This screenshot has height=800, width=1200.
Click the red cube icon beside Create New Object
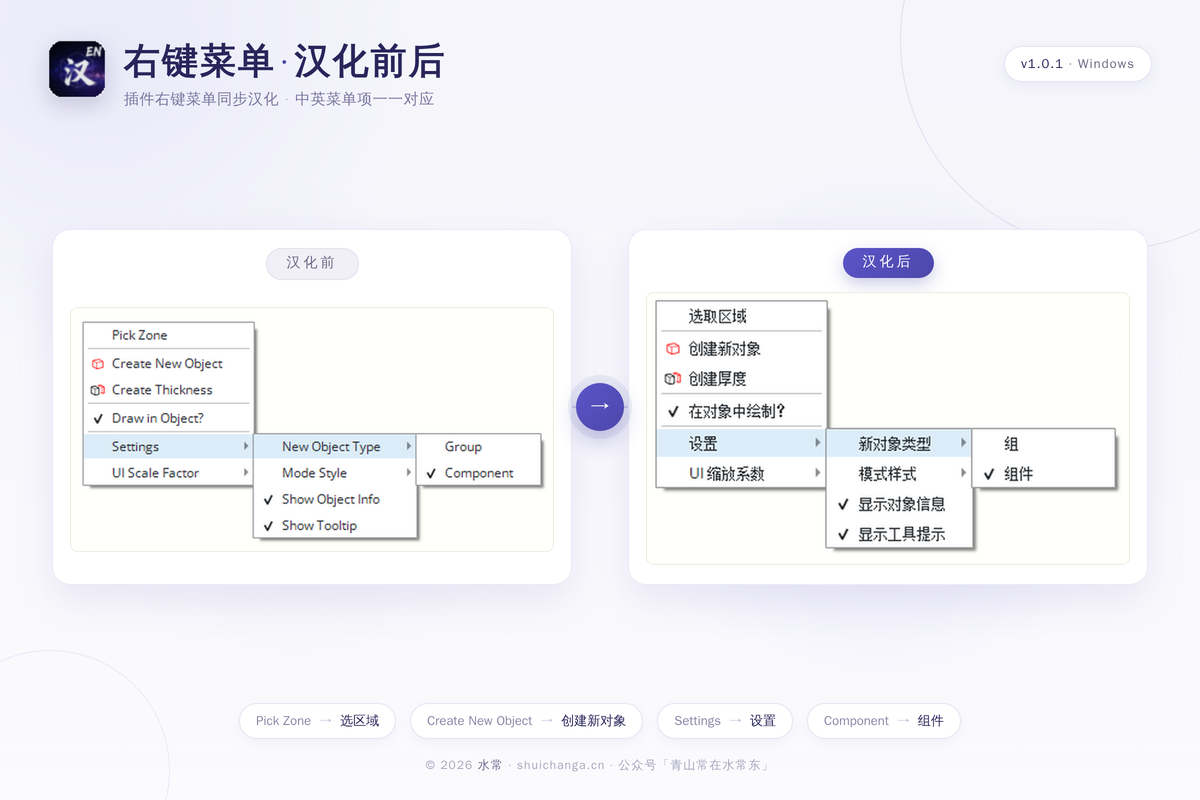(x=97, y=364)
